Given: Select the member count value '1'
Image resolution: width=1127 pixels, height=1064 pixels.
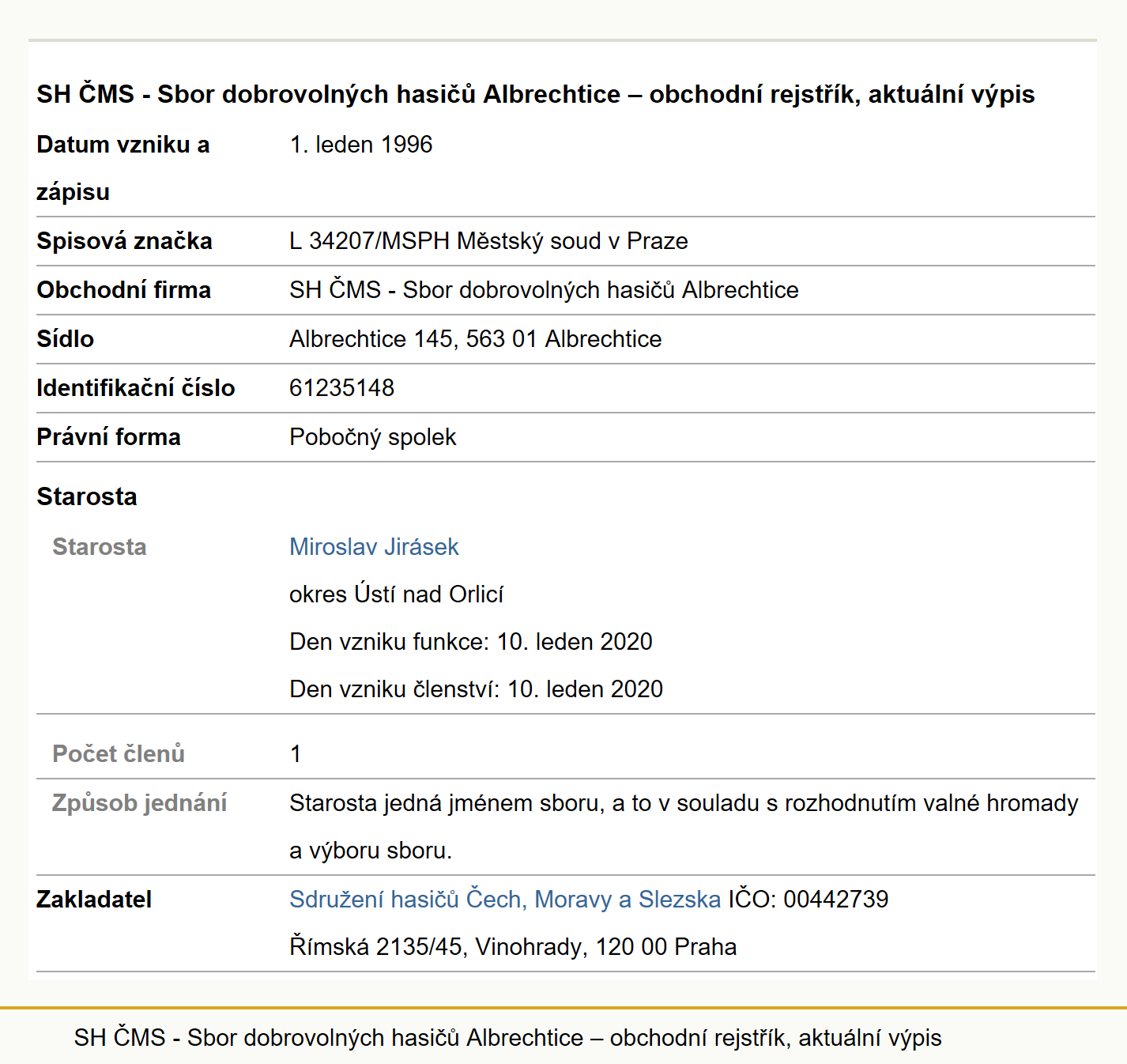Looking at the screenshot, I should (x=296, y=754).
